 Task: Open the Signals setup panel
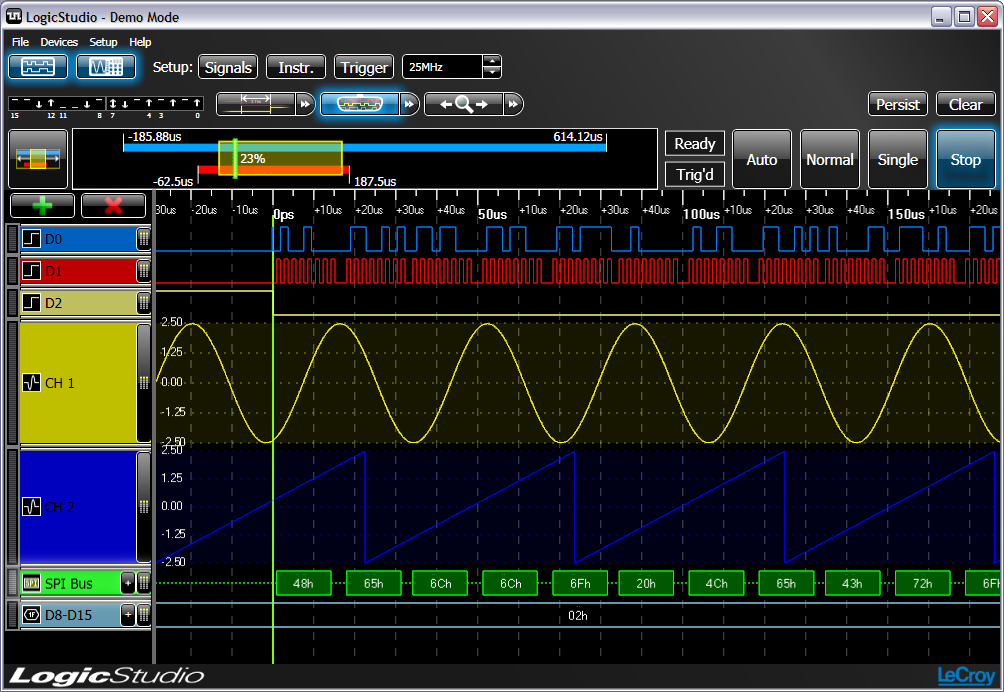point(228,67)
